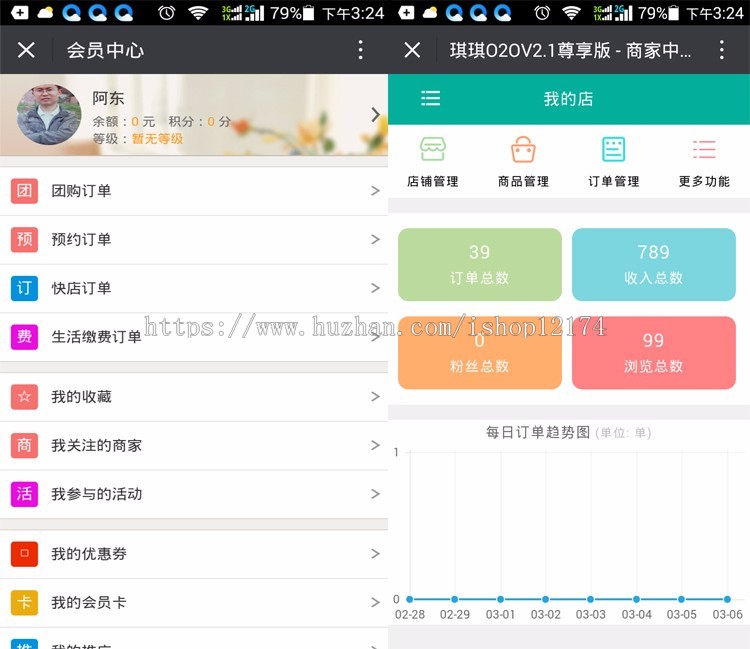Open 我的优惠券 entry
The image size is (750, 649).
194,554
